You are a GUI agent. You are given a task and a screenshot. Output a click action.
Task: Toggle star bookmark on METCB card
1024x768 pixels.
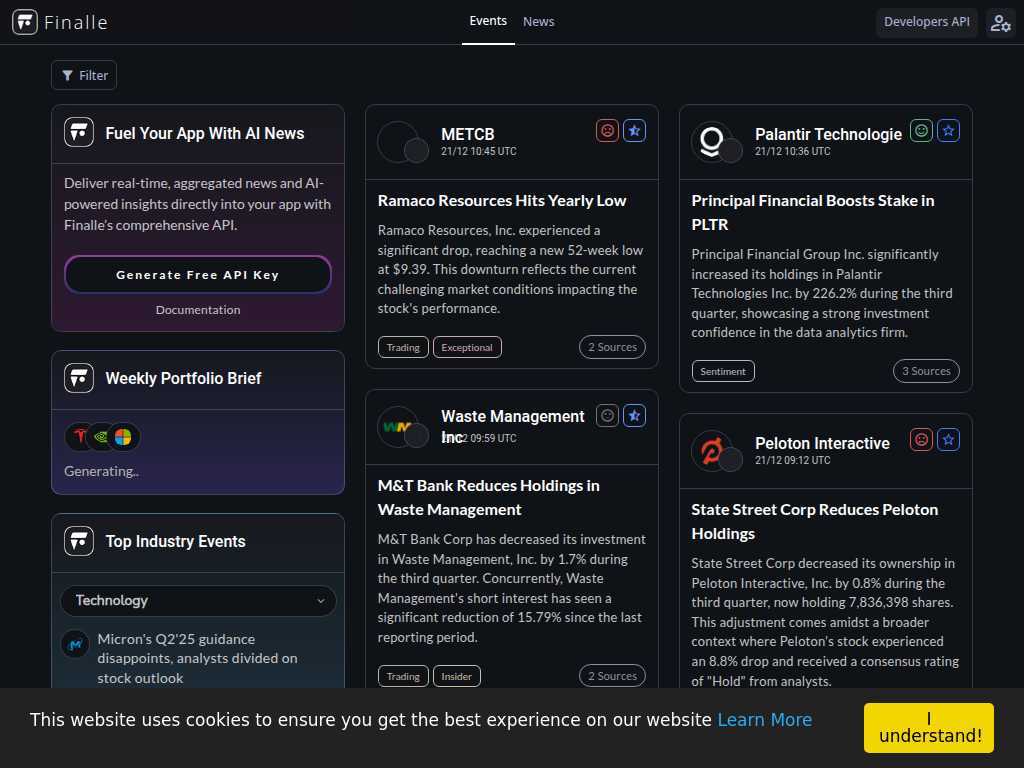click(634, 131)
